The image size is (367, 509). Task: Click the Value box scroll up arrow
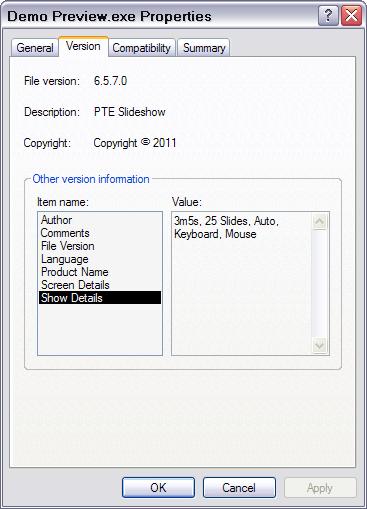coord(320,222)
